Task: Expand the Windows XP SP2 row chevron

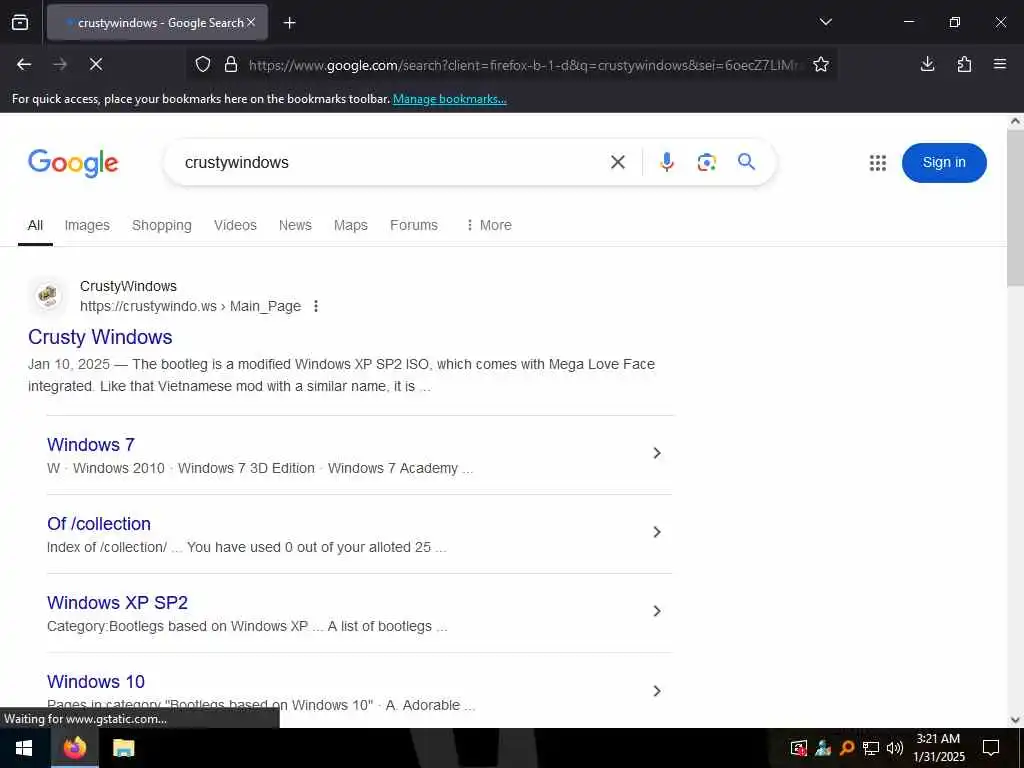Action: (657, 611)
